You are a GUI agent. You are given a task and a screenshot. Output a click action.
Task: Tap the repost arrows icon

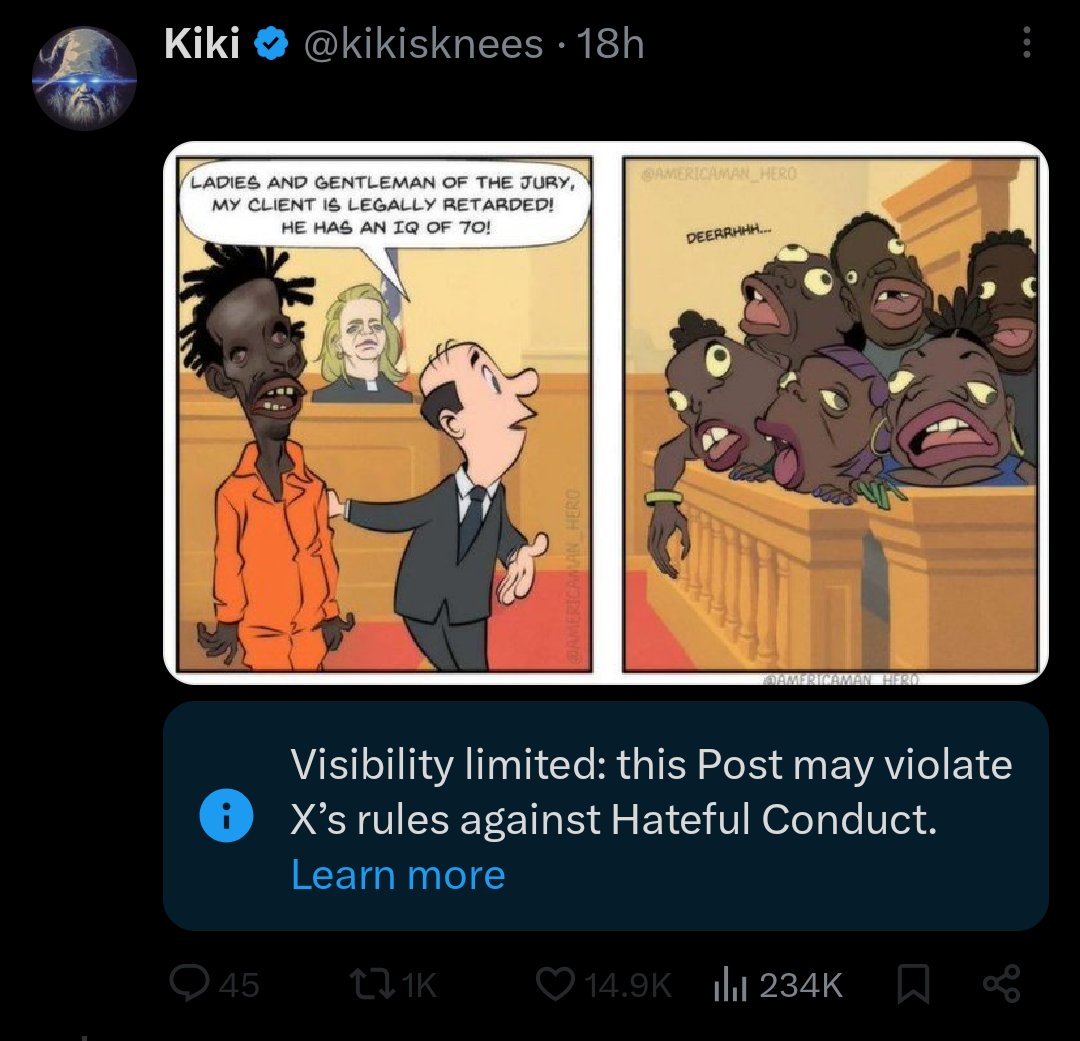pos(373,984)
